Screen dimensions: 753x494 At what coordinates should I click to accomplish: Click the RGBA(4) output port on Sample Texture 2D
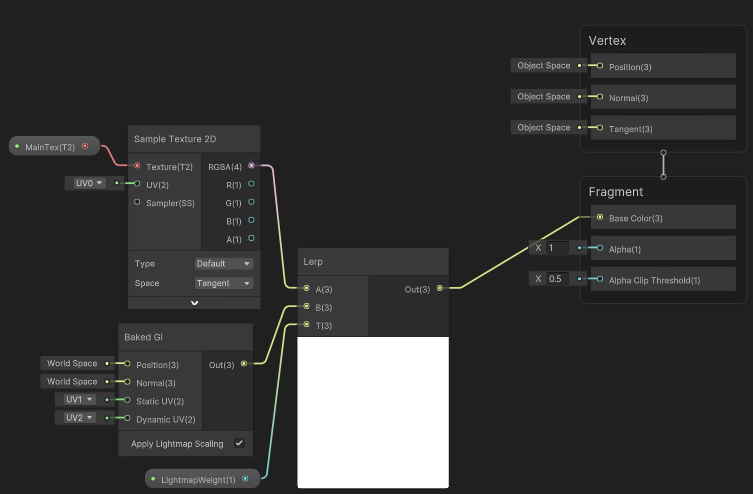click(250, 166)
